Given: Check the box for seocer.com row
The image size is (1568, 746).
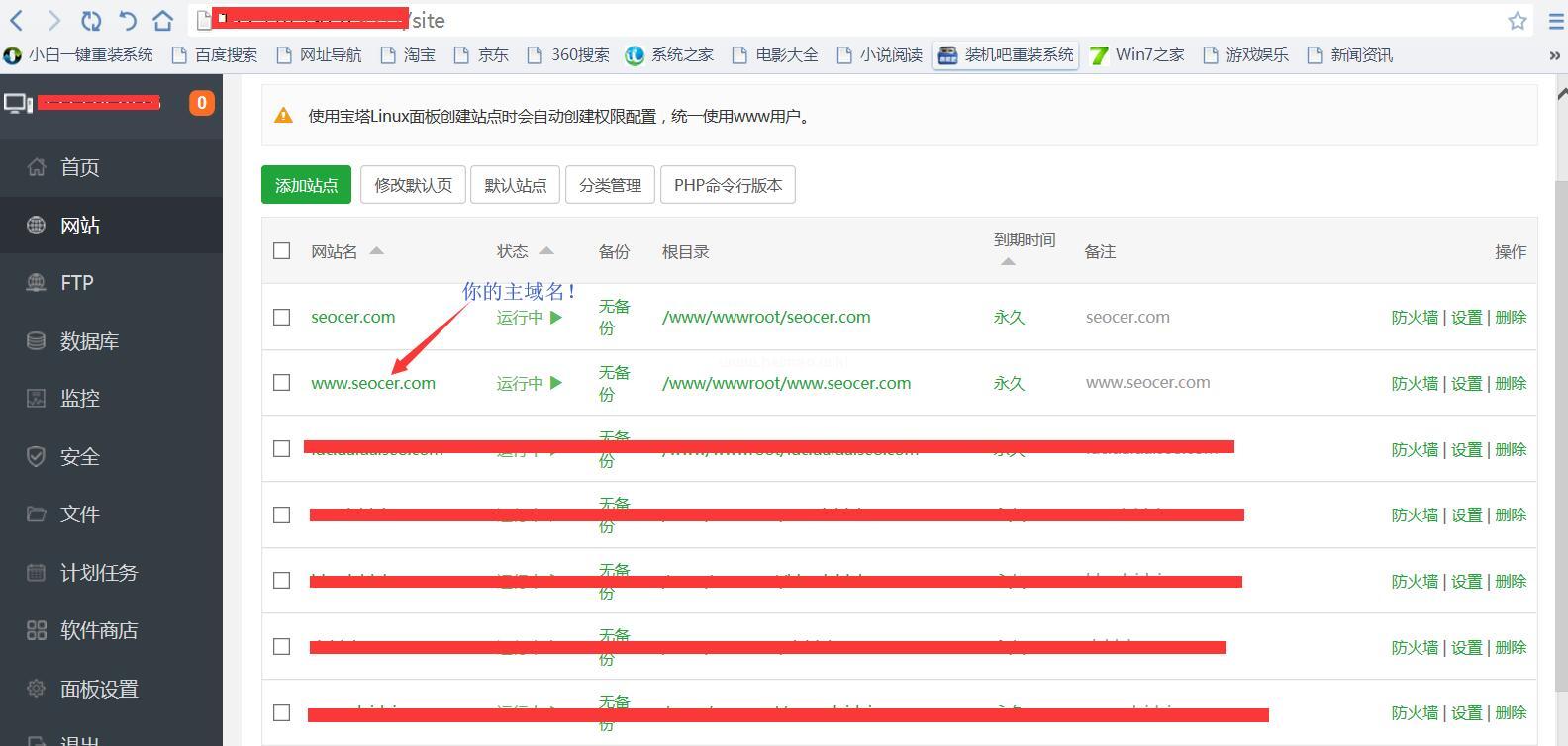Looking at the screenshot, I should pyautogui.click(x=282, y=317).
